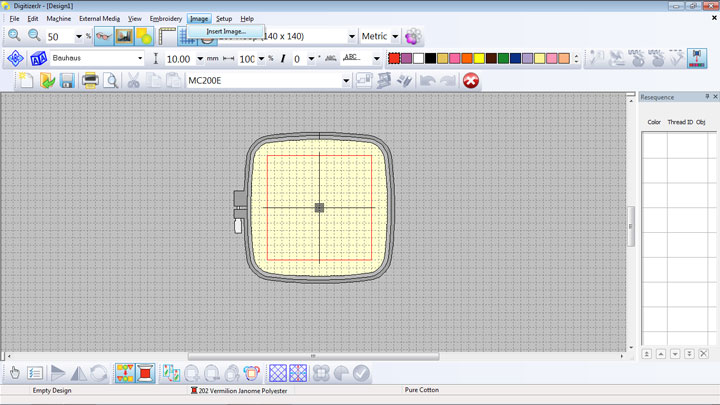Toggle italic lettering style
This screenshot has width=720, height=405.
click(283, 59)
